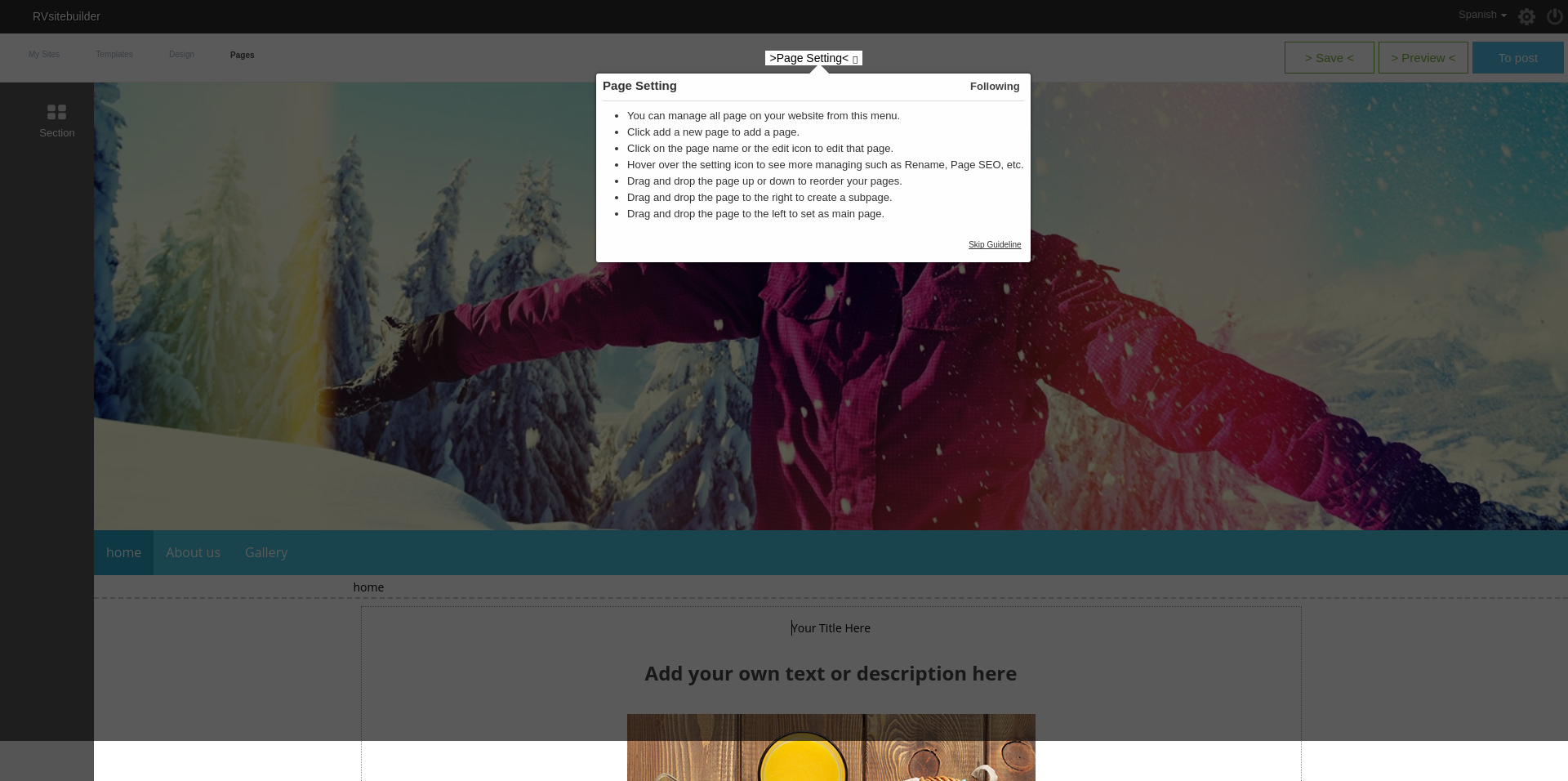Select the Pages tab
Screen dimensions: 1568x781
pos(242,55)
